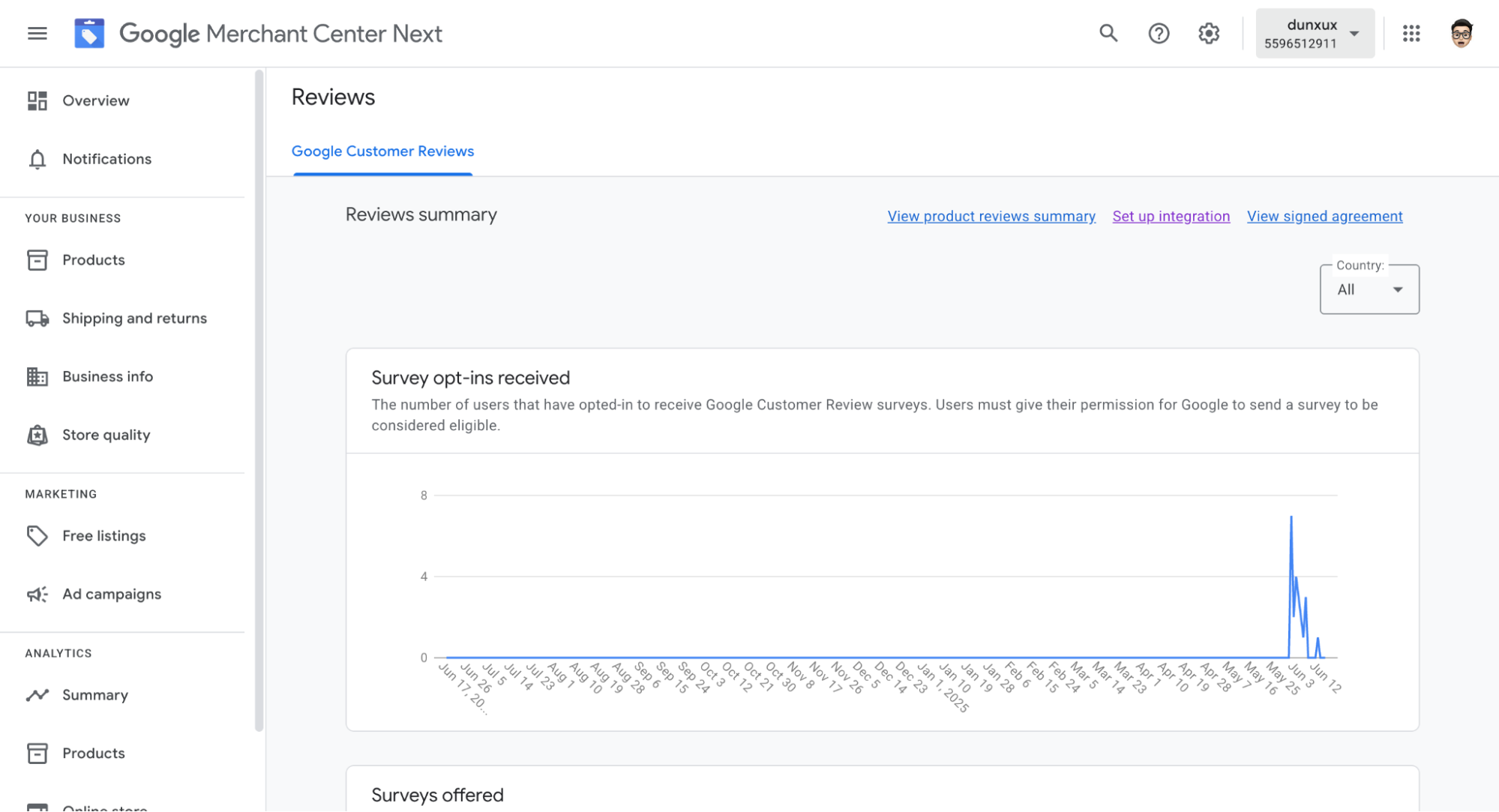
Task: Click the Jan 1, 2025 axis label
Action: click(x=943, y=688)
